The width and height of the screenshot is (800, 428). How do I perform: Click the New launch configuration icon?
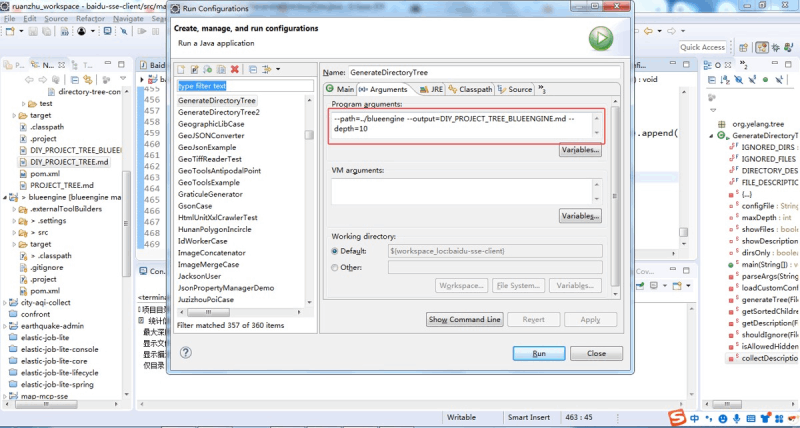click(181, 69)
